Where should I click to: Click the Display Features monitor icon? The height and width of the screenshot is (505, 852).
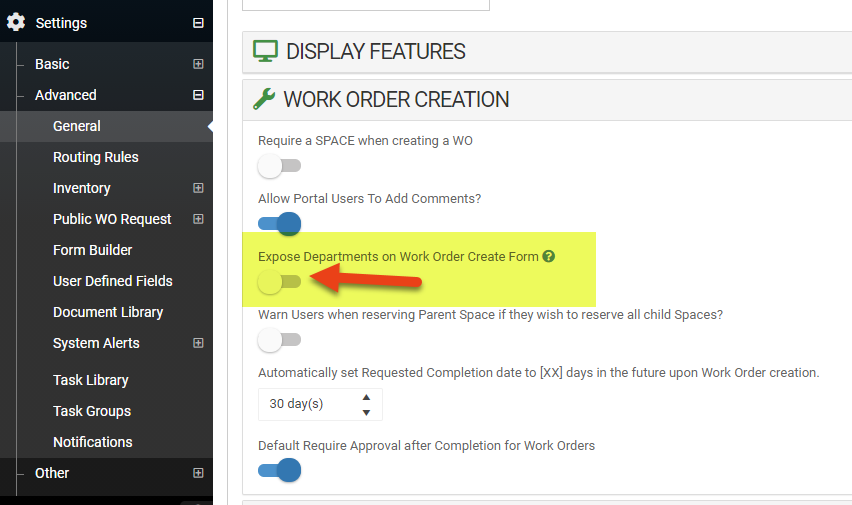[265, 52]
